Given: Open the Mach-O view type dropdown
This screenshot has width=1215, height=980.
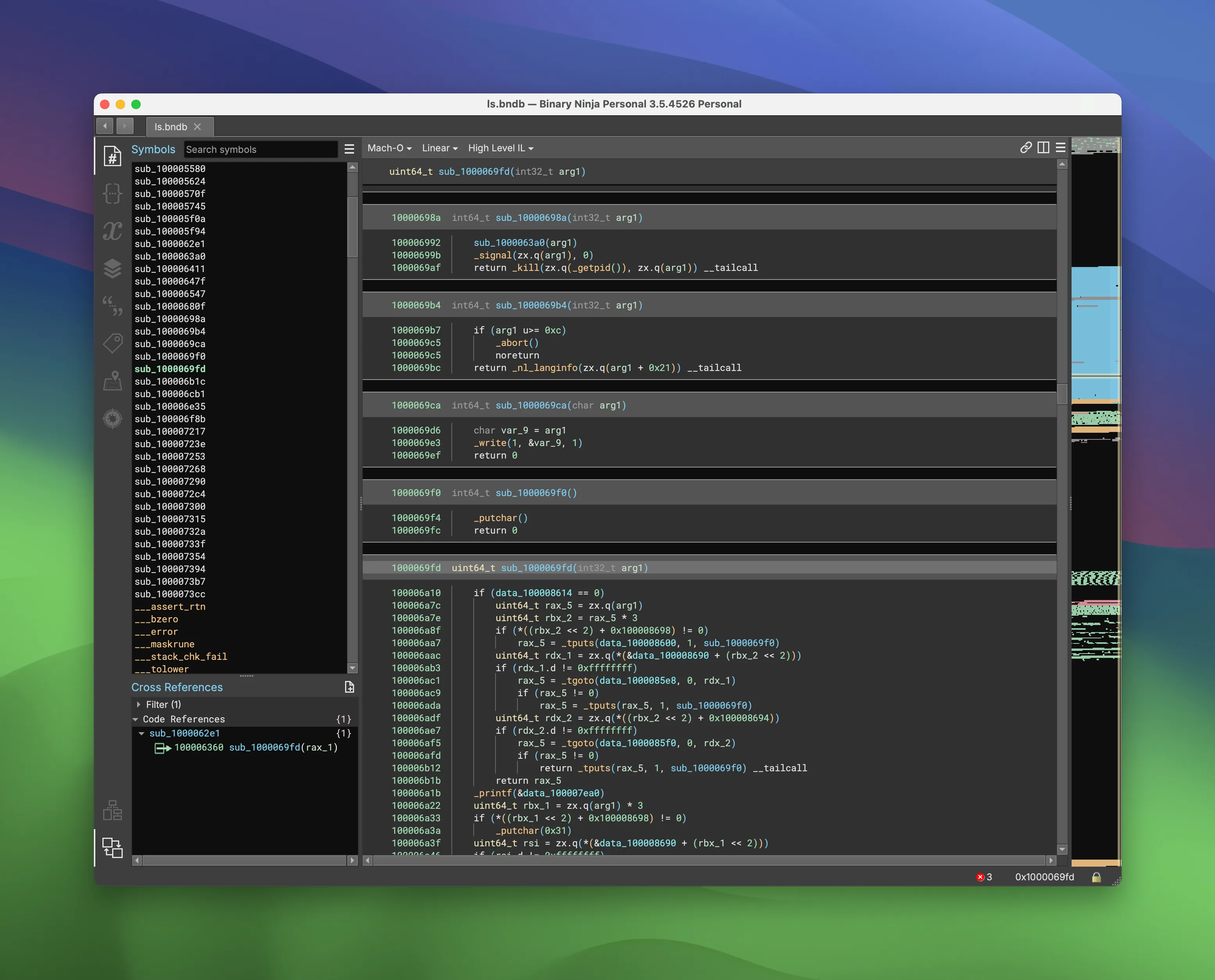Looking at the screenshot, I should click(x=389, y=148).
